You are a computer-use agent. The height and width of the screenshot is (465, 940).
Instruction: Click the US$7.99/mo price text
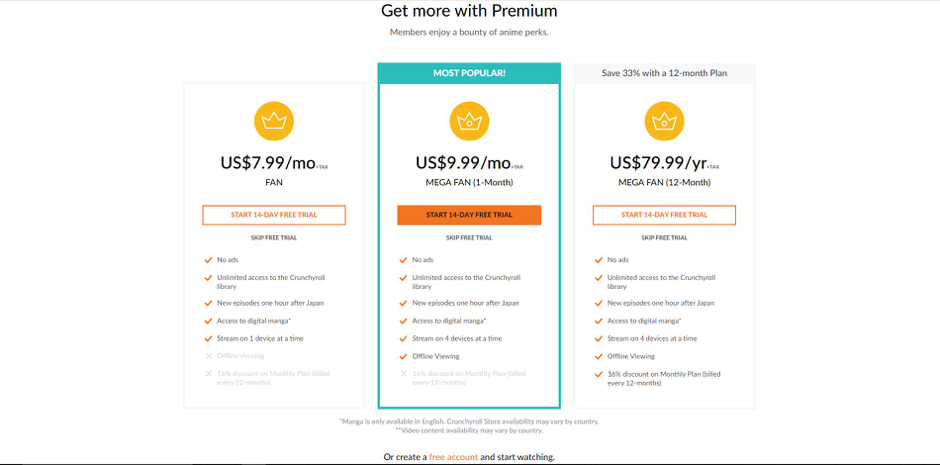(266, 163)
